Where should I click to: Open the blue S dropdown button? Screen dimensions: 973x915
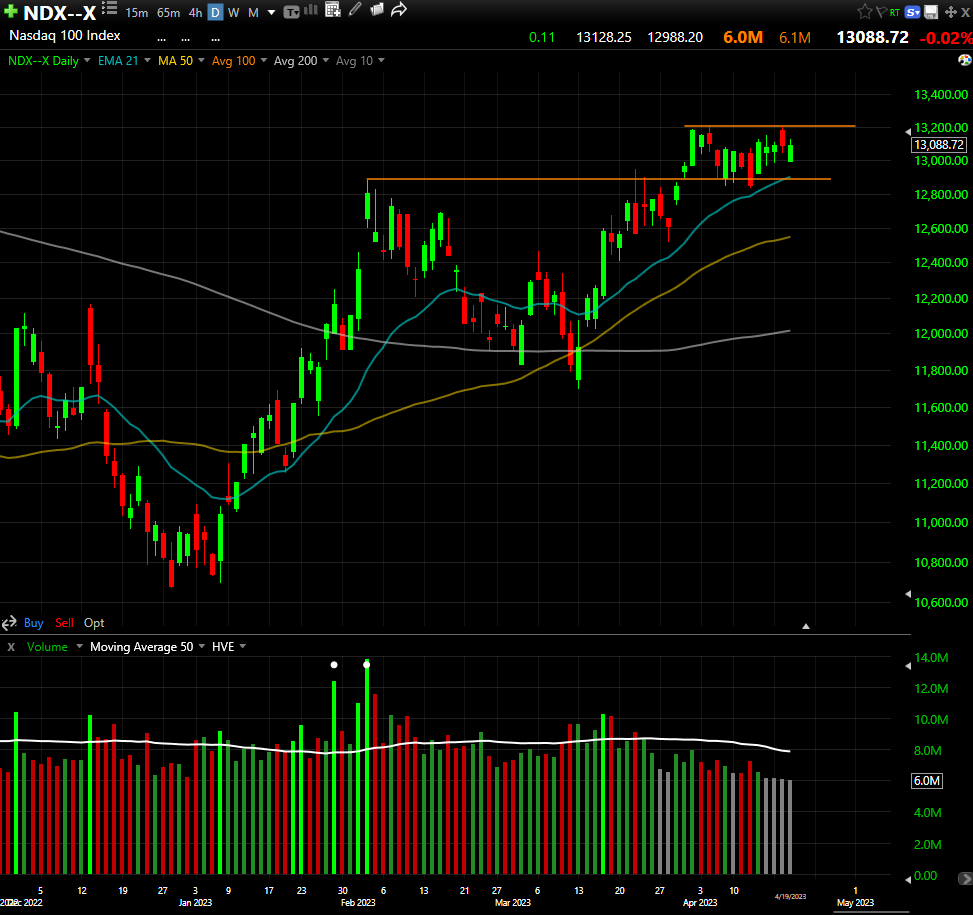912,12
